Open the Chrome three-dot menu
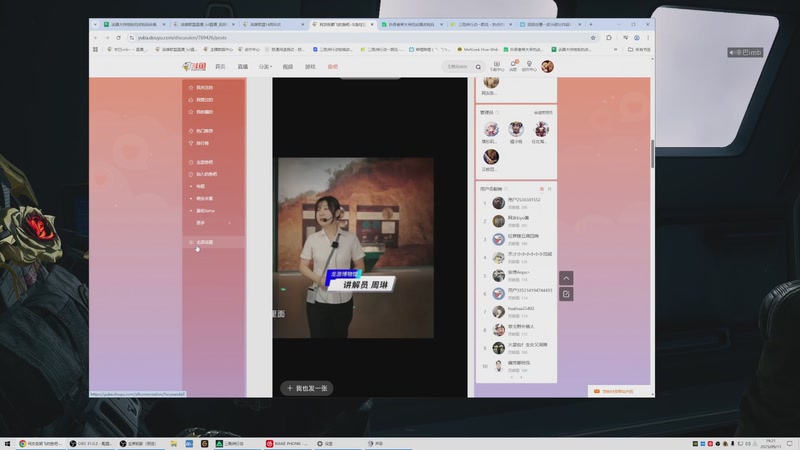This screenshot has width=800, height=450. 648,38
